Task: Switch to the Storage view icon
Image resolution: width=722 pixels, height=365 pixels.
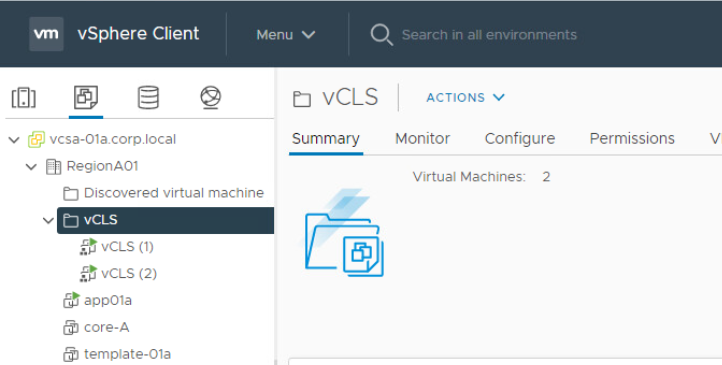Action: 148,97
